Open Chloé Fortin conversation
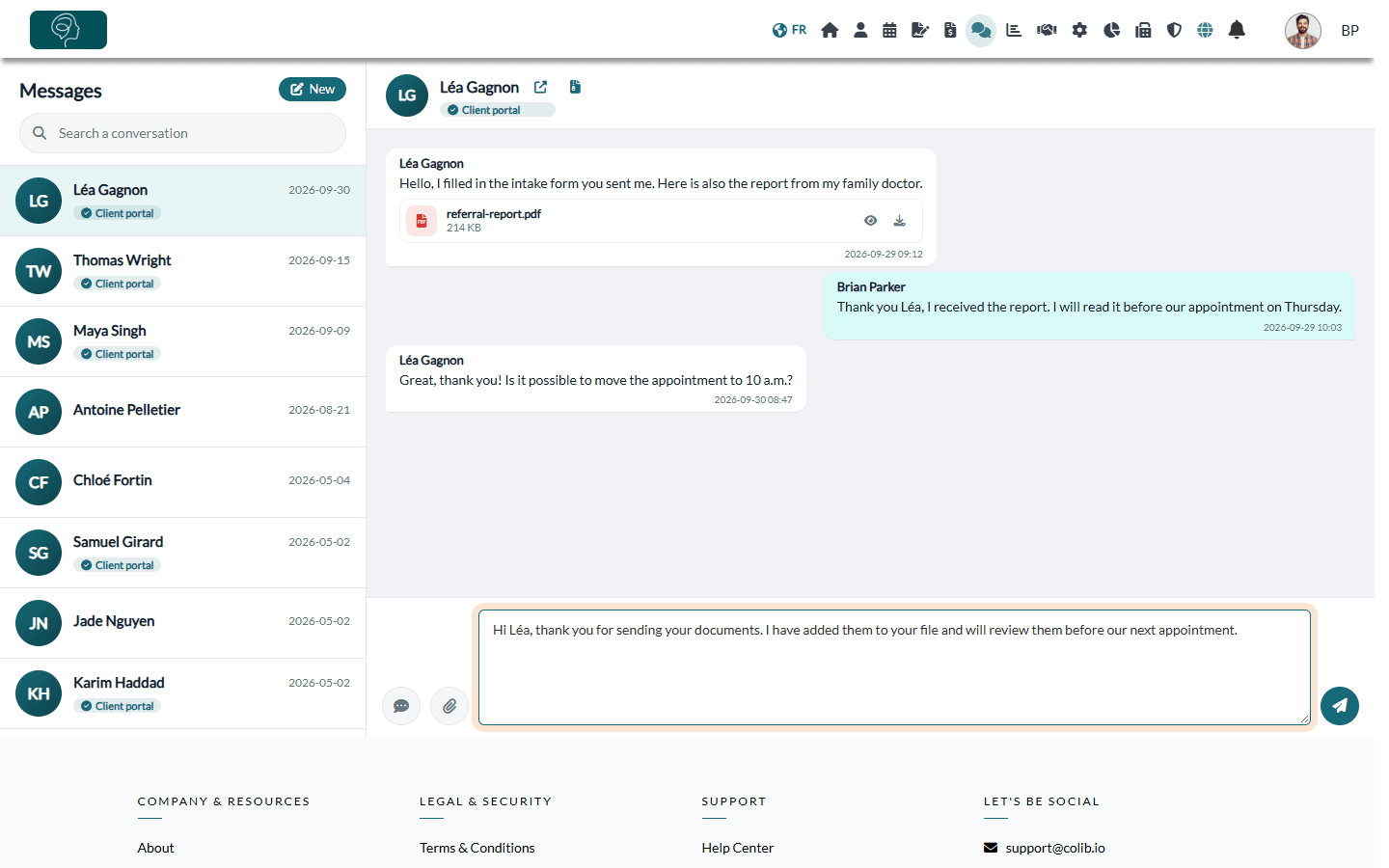 pos(182,482)
